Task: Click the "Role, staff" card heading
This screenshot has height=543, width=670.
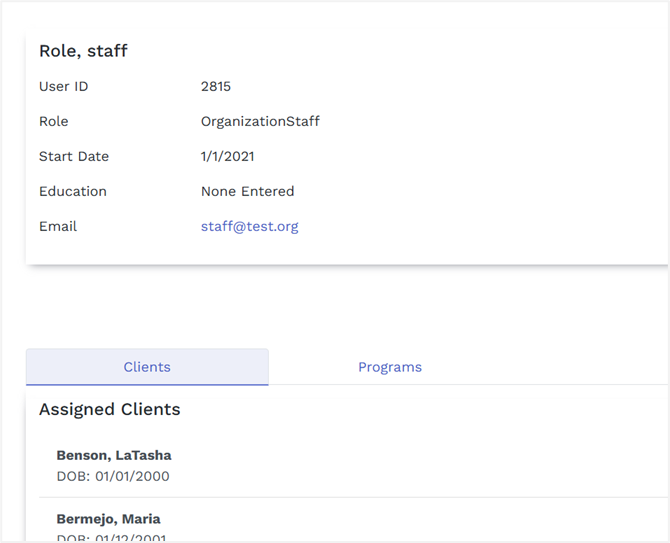Action: click(x=83, y=51)
